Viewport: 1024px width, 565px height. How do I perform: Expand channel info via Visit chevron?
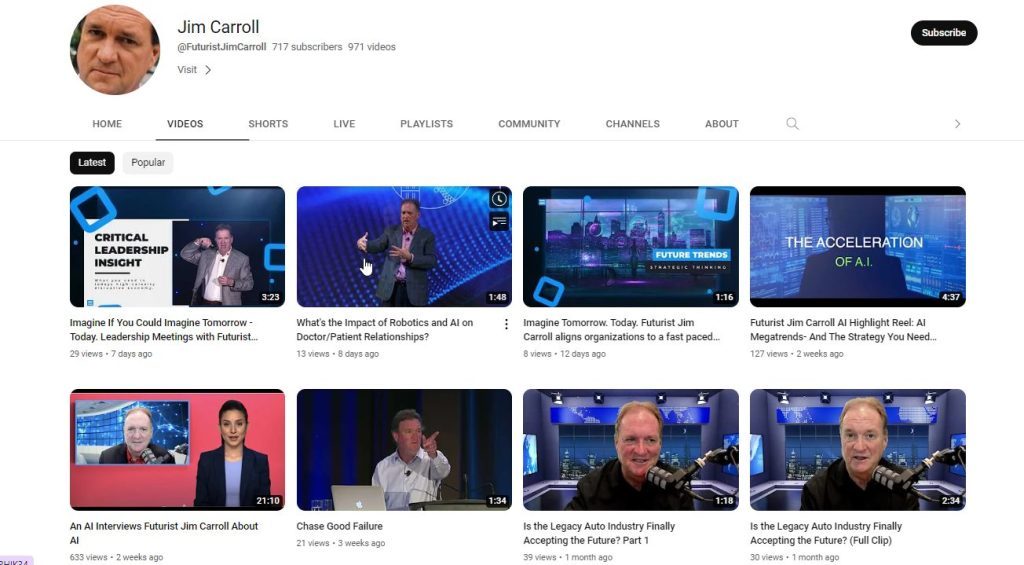click(208, 70)
